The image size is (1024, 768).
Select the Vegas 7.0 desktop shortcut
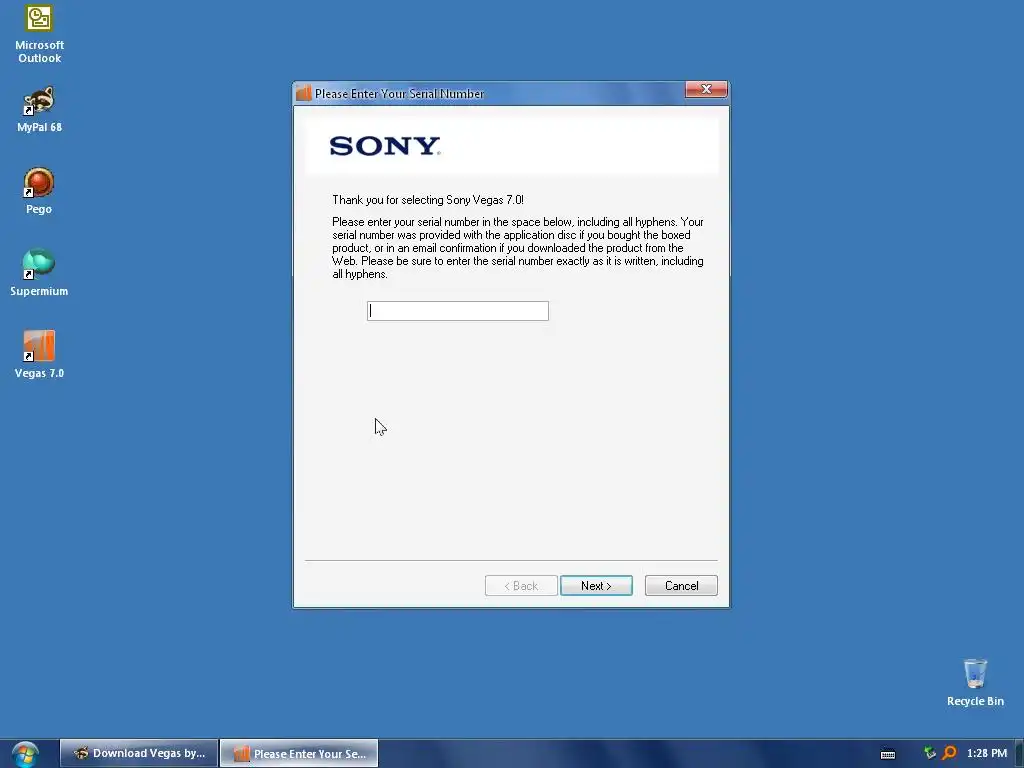tap(39, 355)
